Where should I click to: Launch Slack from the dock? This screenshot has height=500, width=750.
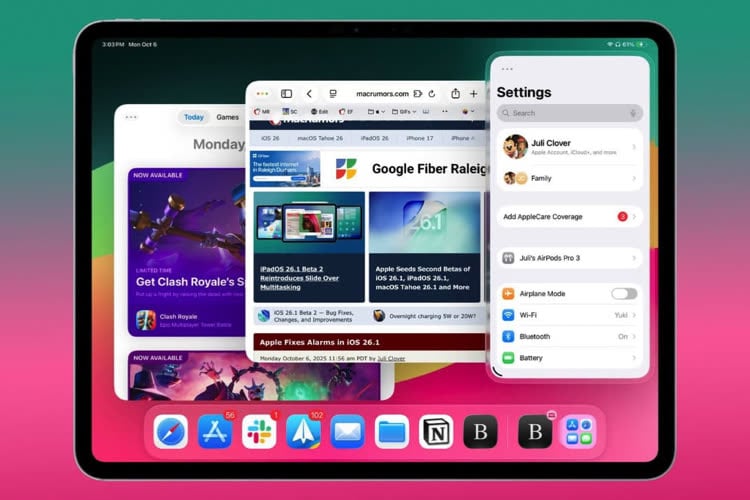click(x=259, y=432)
